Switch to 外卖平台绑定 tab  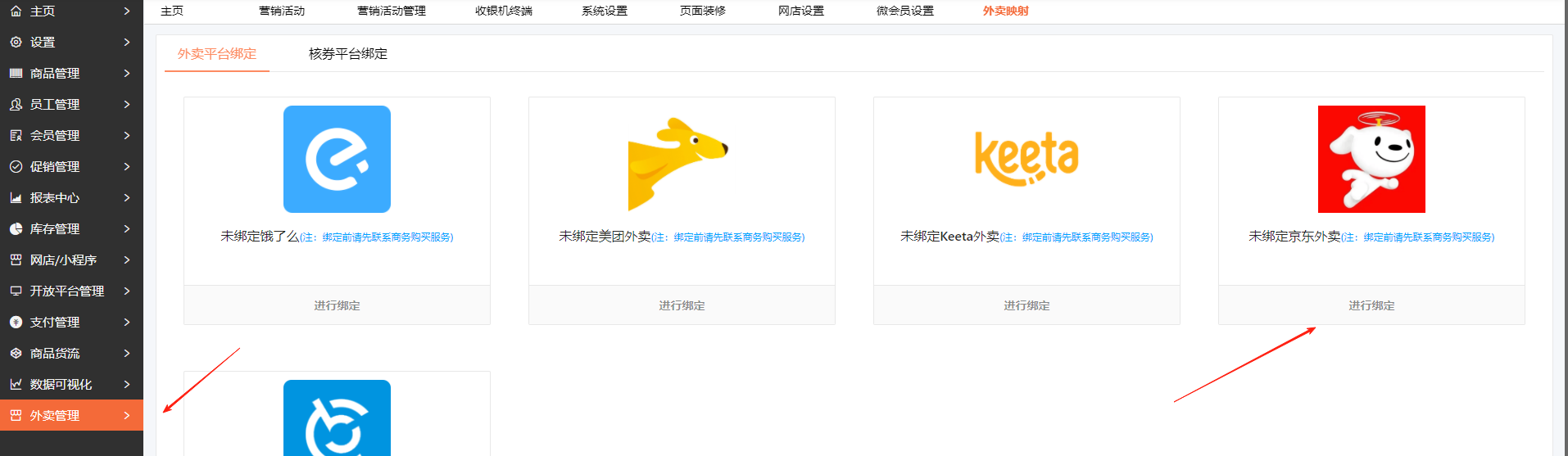217,54
